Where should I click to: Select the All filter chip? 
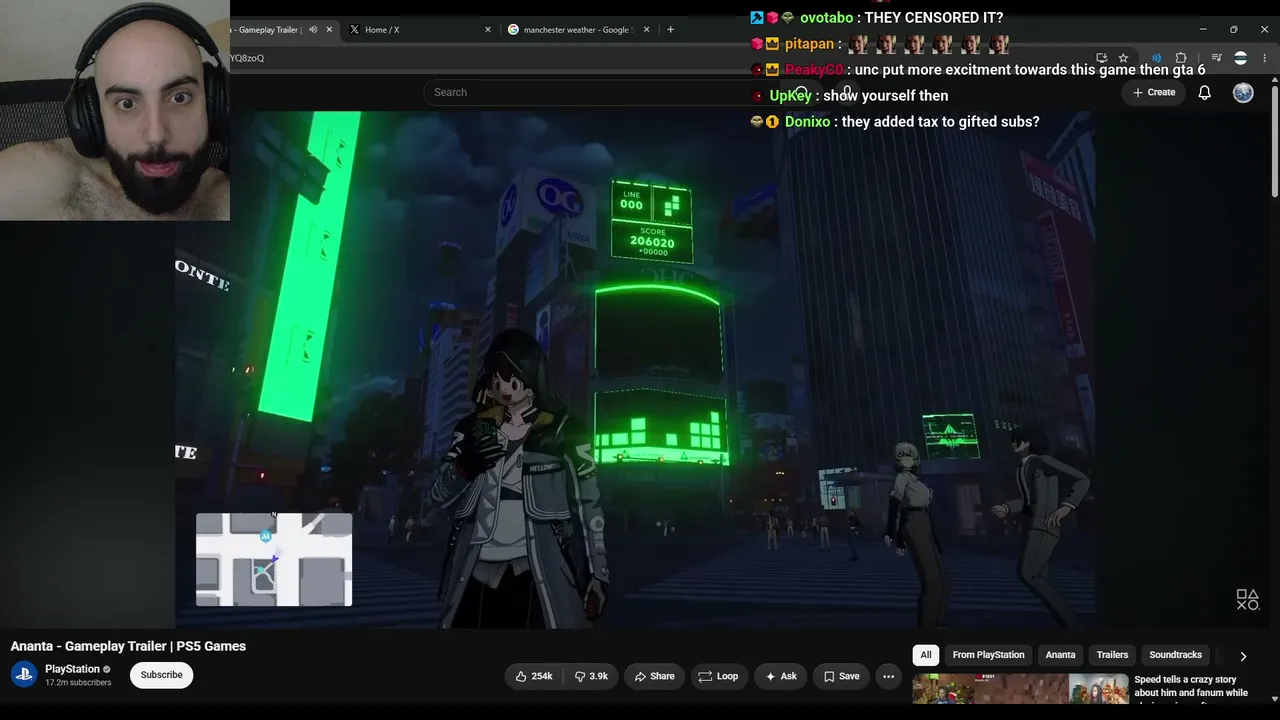[926, 655]
